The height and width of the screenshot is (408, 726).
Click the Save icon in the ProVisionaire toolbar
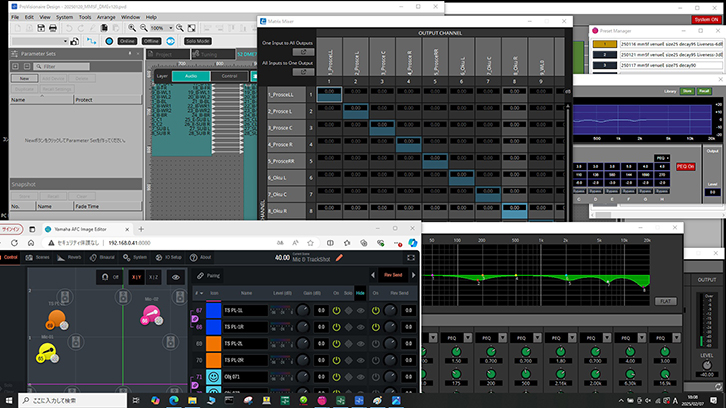(x=41, y=28)
